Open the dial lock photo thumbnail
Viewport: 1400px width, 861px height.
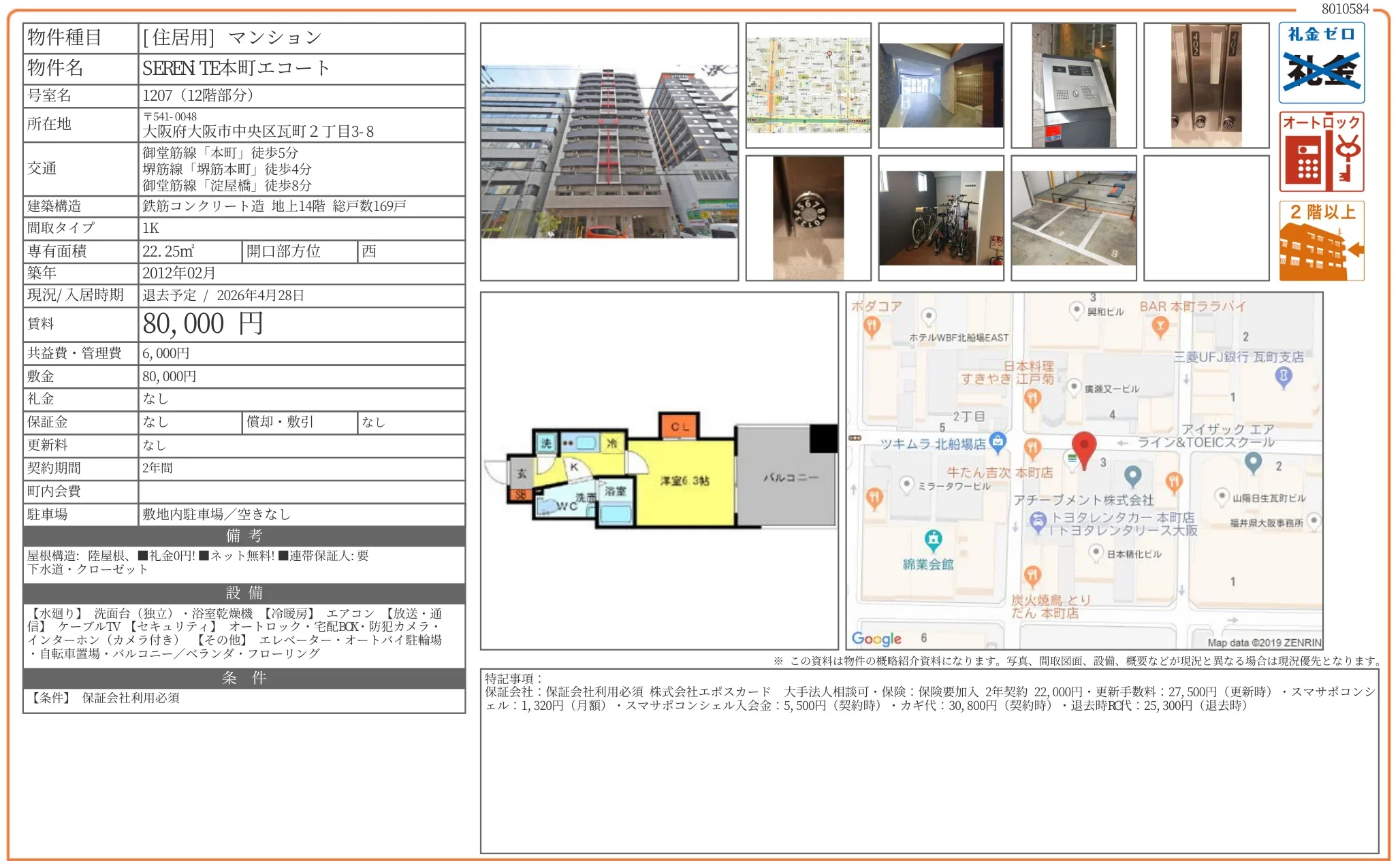[x=808, y=218]
